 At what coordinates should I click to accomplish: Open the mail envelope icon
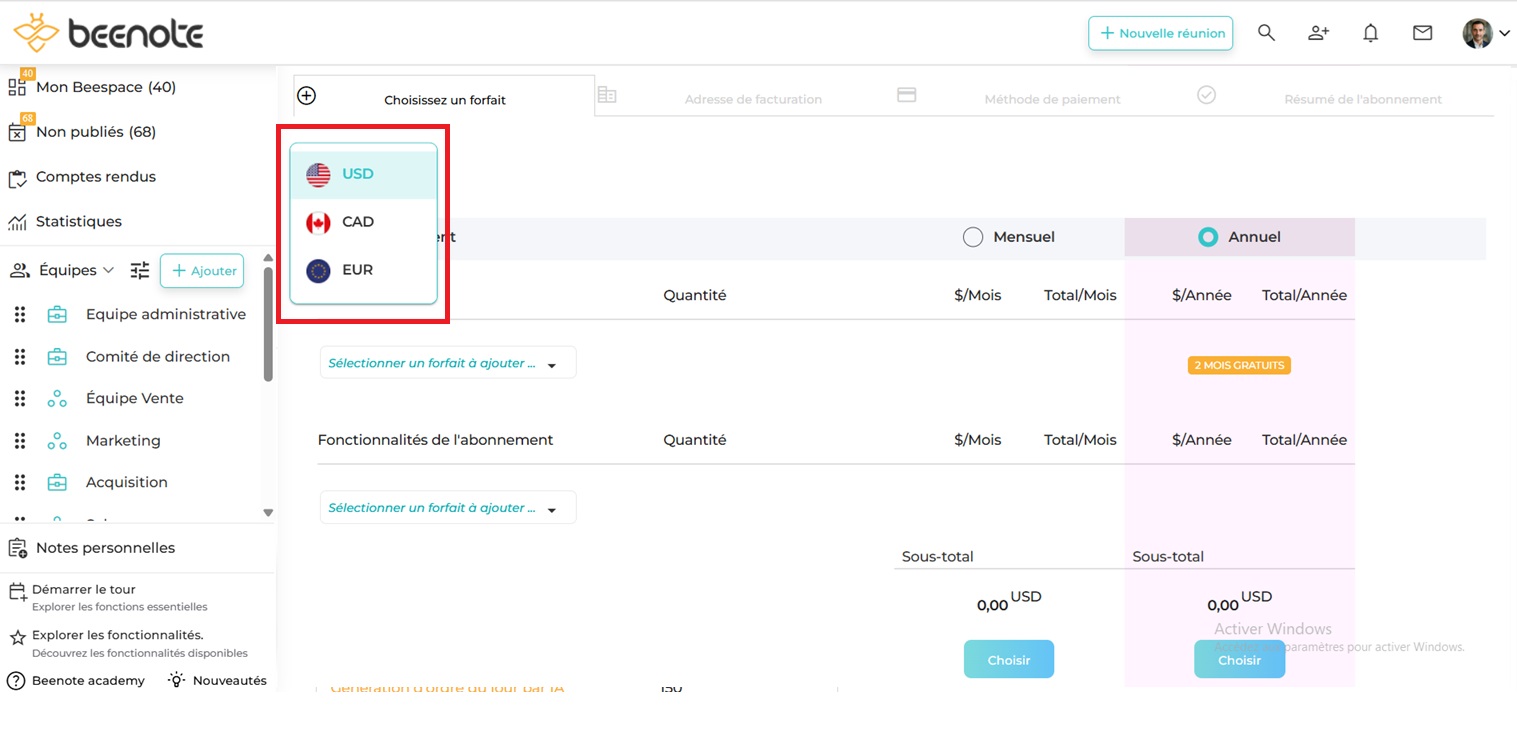tap(1422, 33)
